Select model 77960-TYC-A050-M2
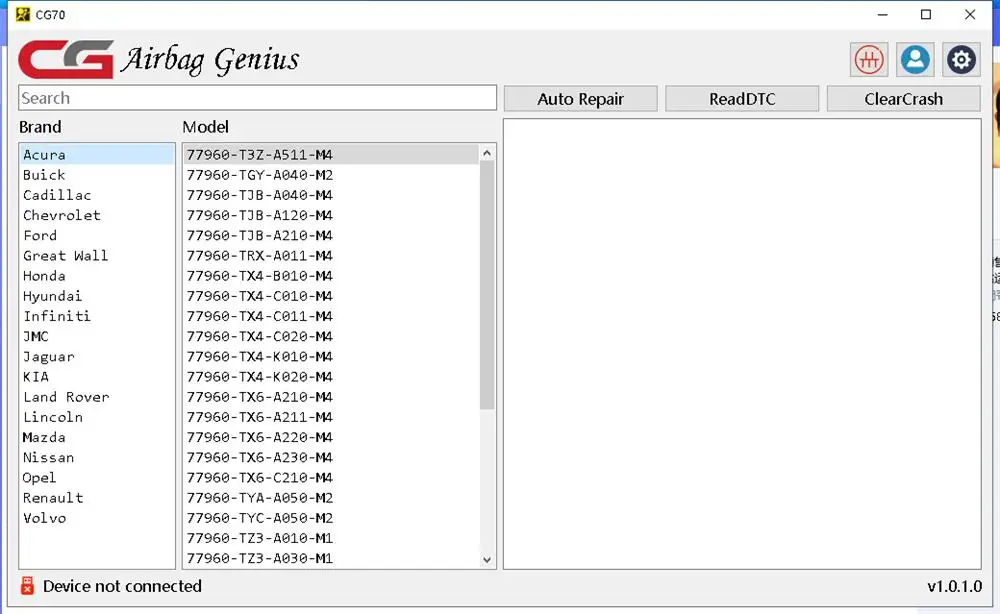 [x=331, y=518]
